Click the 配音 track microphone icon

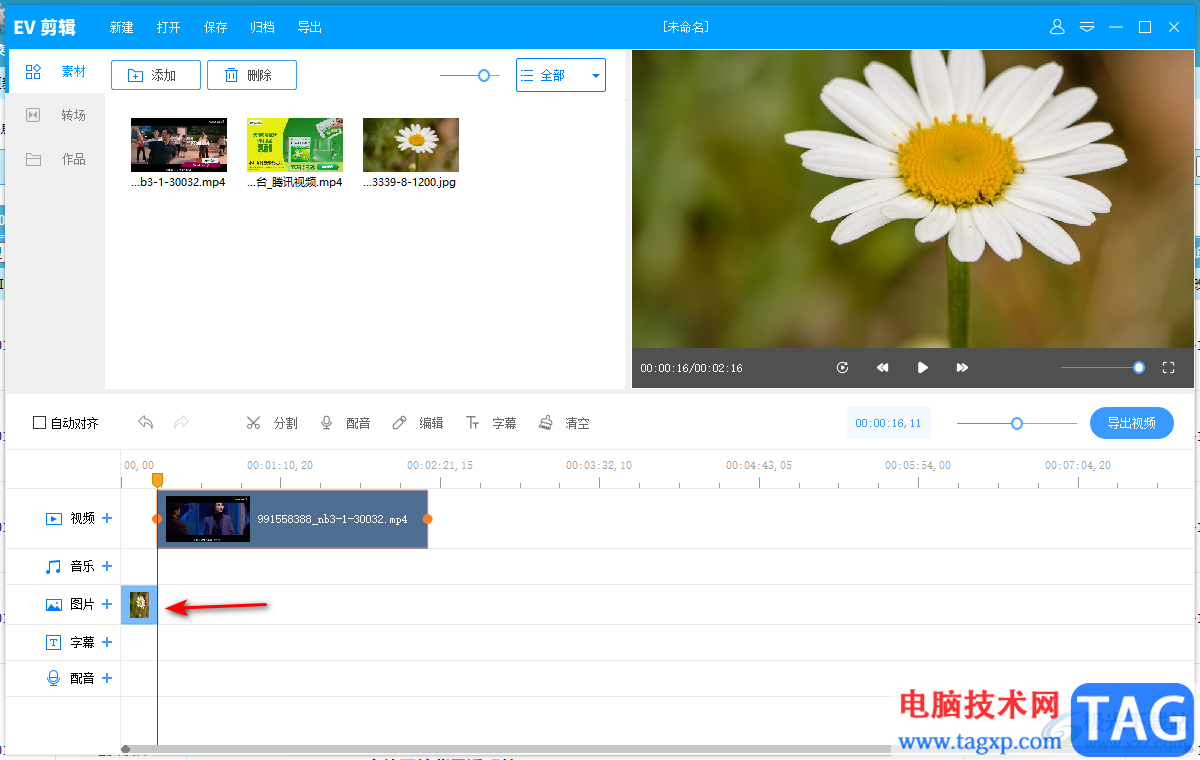tap(54, 678)
